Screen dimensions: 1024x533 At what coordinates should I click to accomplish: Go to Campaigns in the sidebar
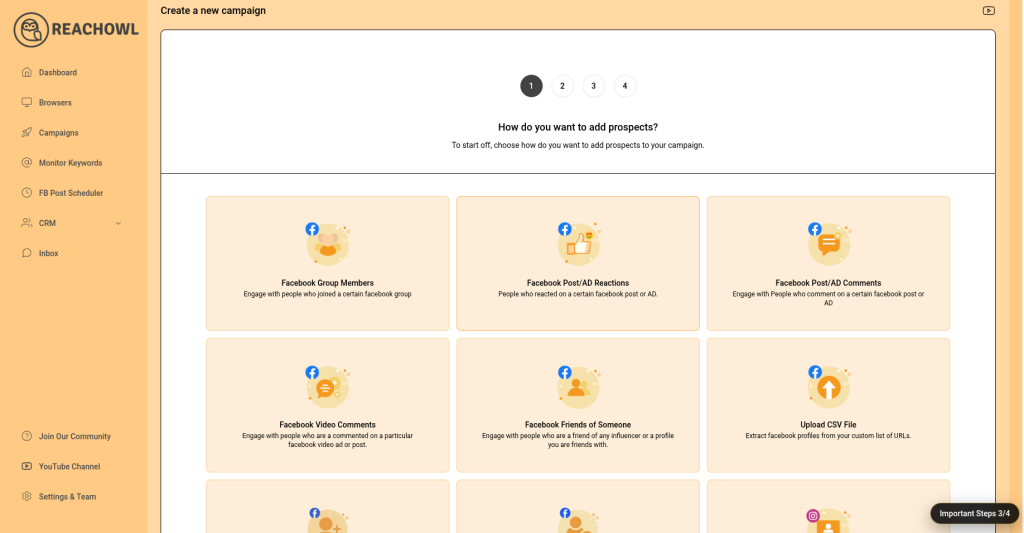click(58, 133)
